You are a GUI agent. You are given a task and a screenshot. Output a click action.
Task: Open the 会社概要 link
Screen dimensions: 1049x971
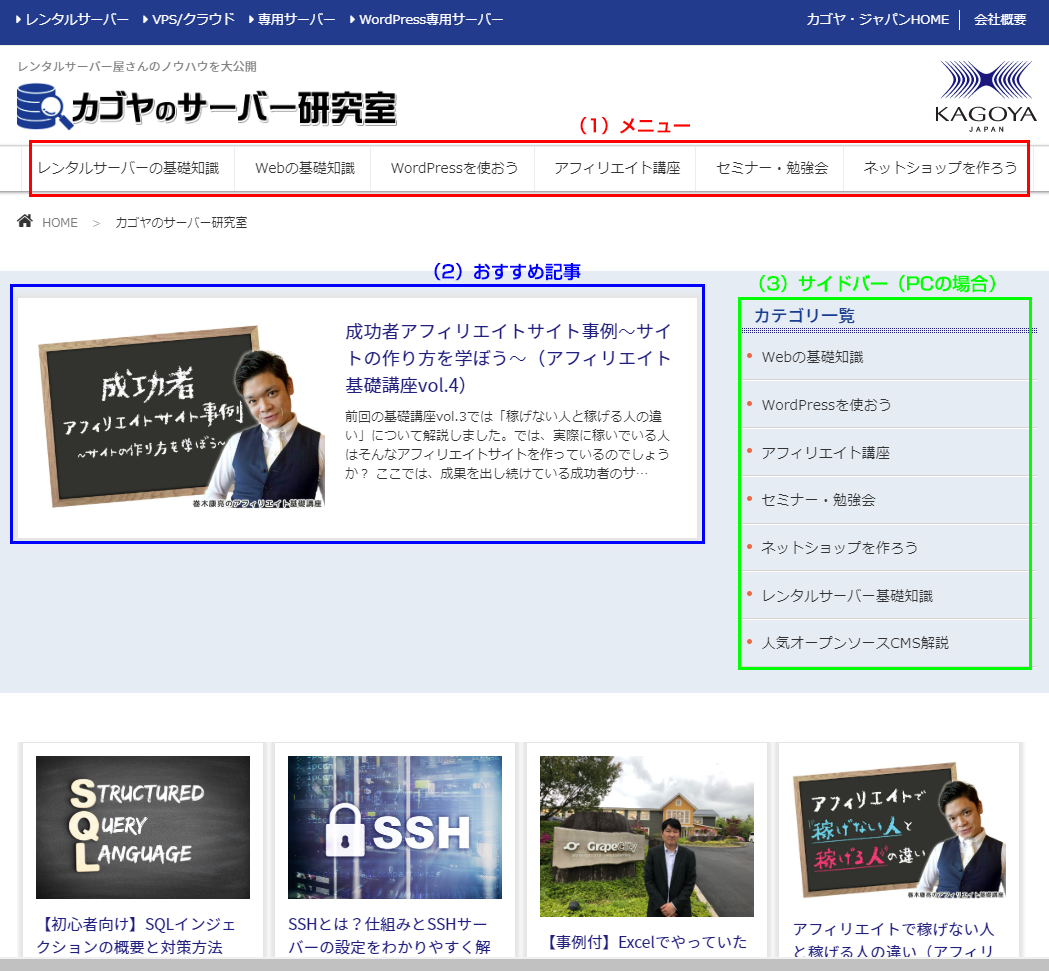pos(1000,19)
